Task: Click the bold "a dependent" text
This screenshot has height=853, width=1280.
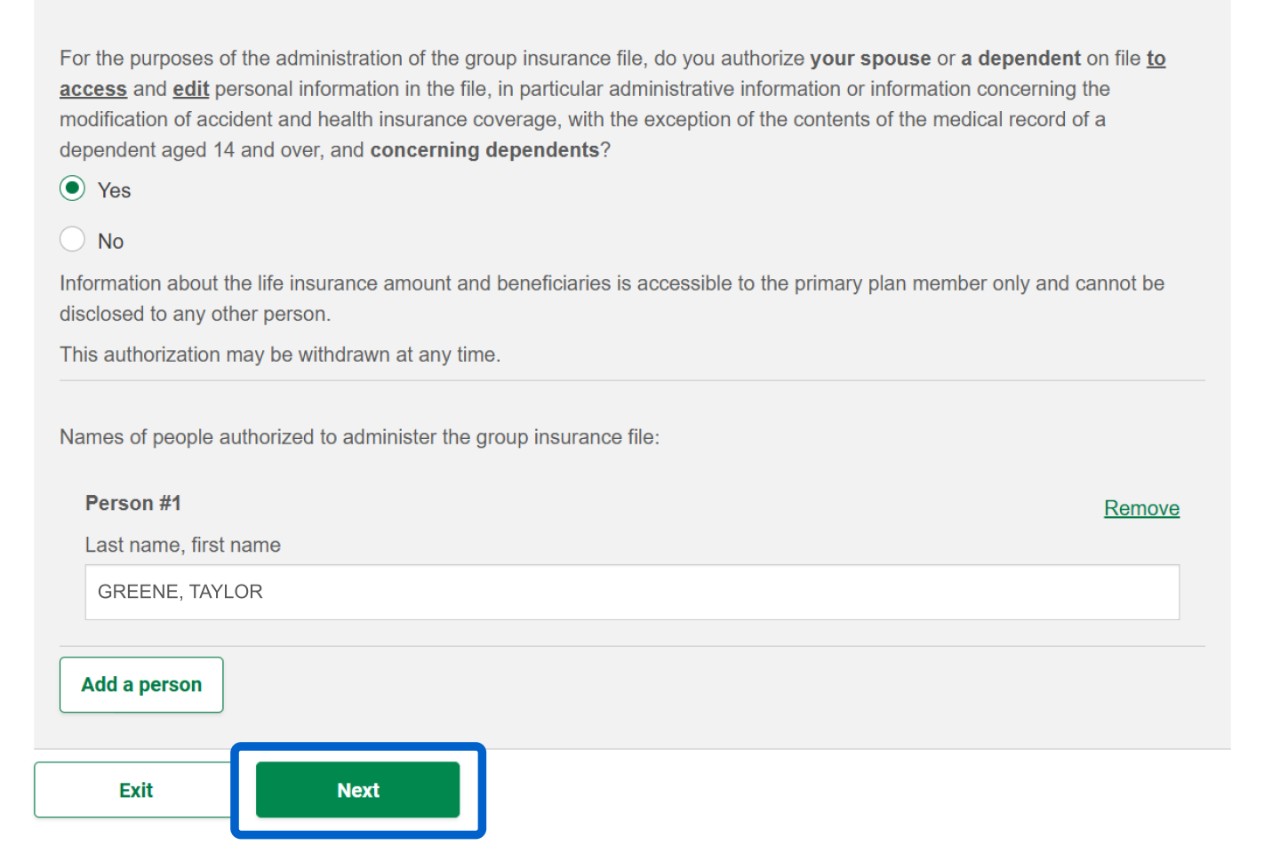Action: tap(1021, 58)
